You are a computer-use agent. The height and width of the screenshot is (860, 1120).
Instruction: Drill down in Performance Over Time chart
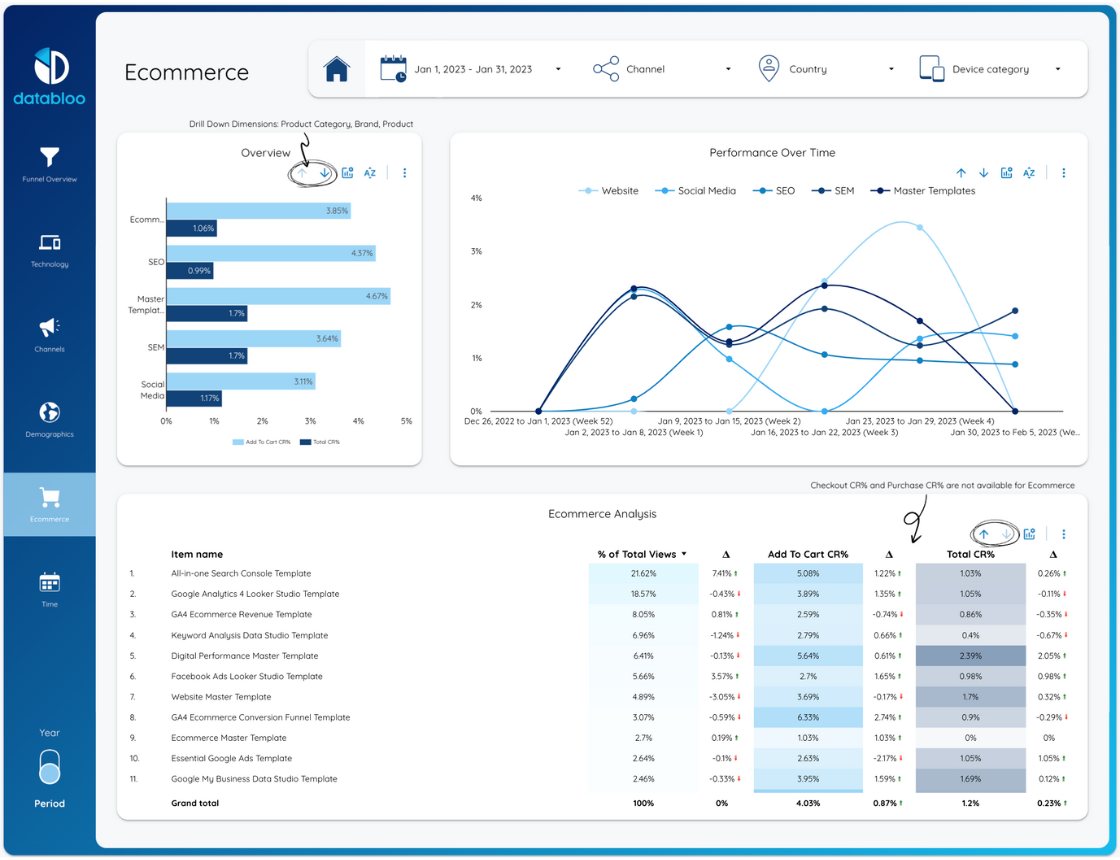point(984,173)
